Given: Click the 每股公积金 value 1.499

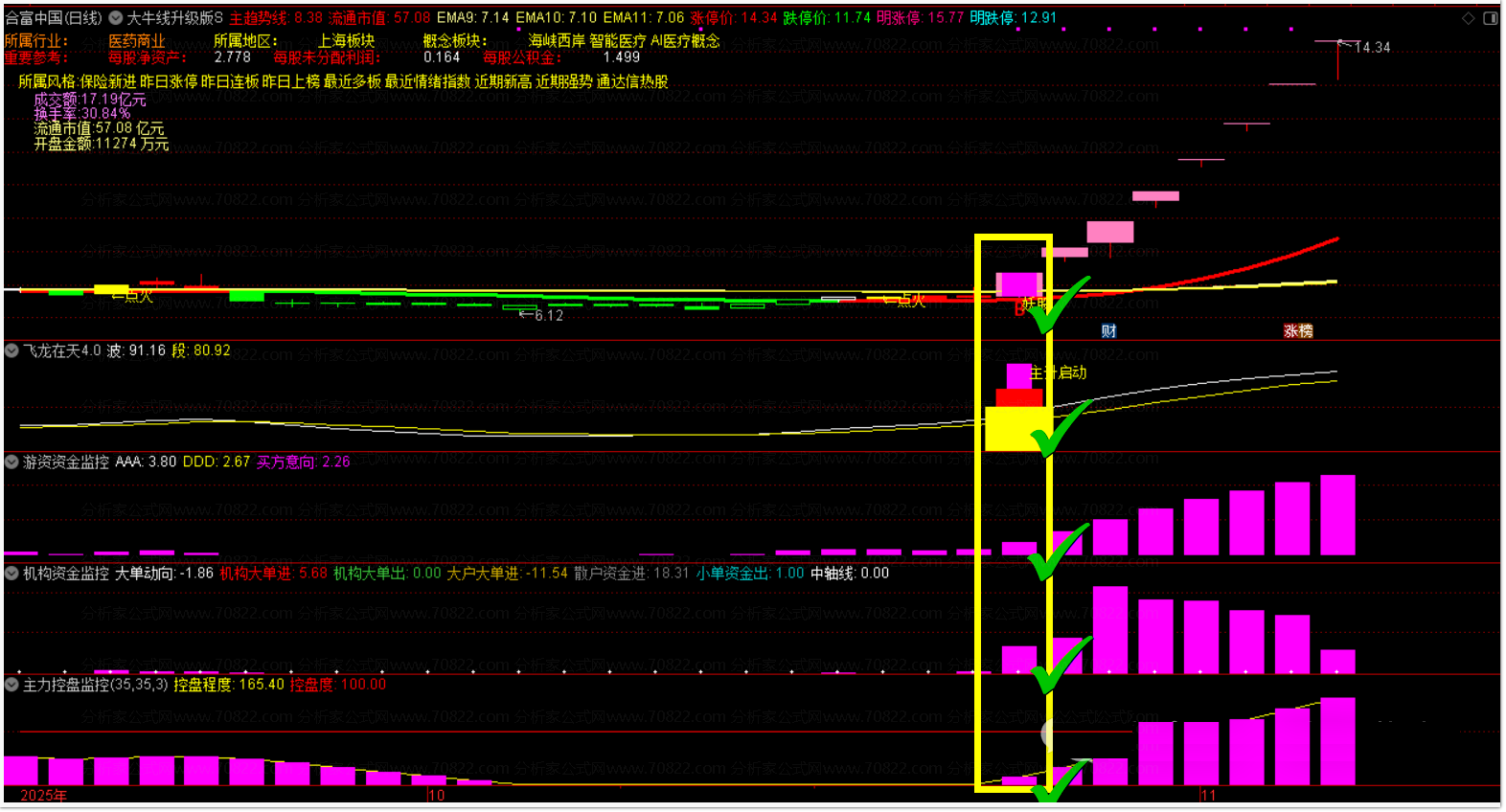Looking at the screenshot, I should 622,57.
